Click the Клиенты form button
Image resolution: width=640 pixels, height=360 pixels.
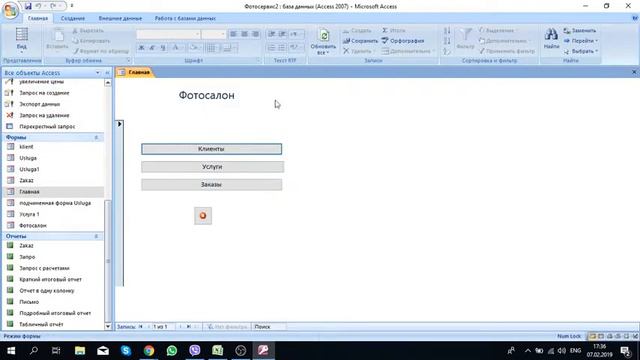click(211, 149)
